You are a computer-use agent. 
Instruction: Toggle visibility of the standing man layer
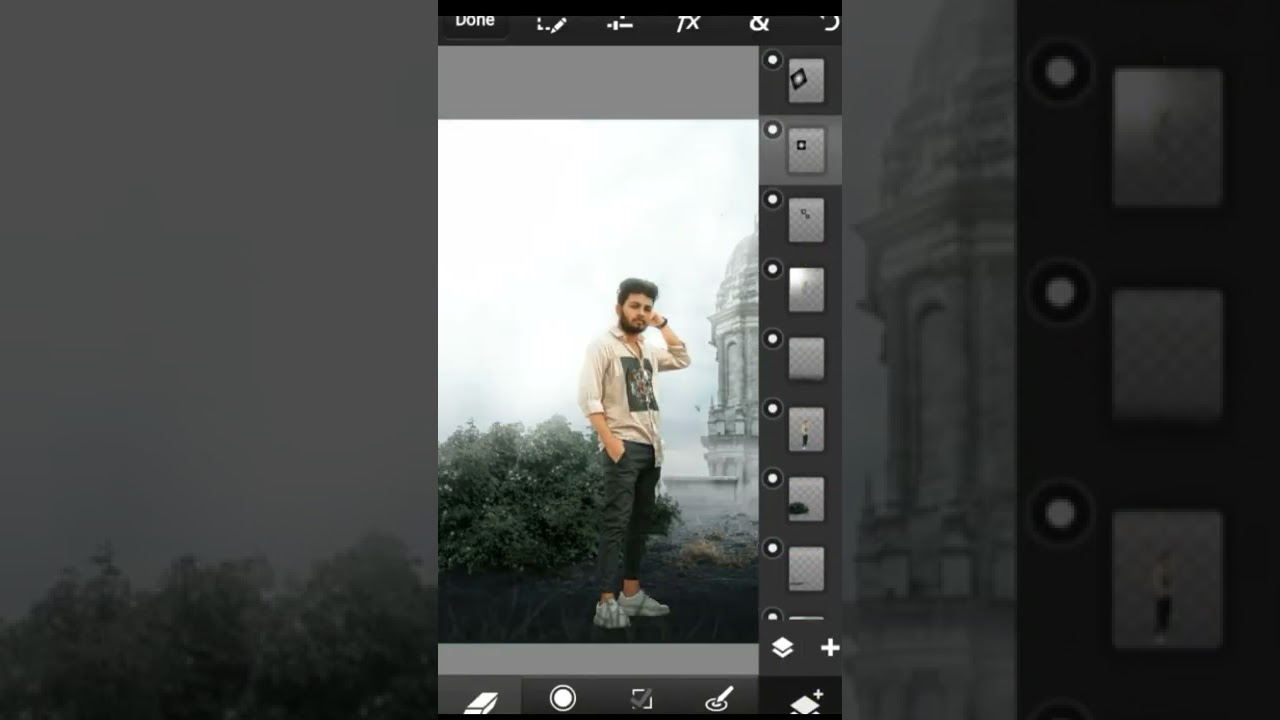tap(772, 409)
